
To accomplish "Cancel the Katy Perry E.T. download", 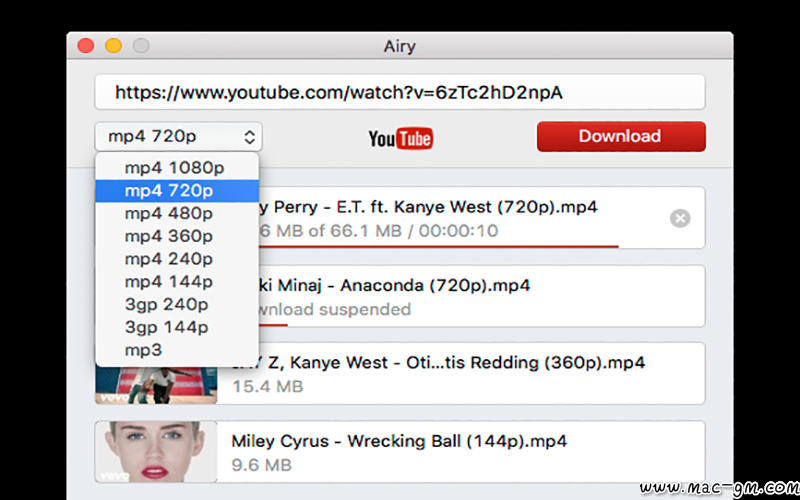I will [x=680, y=218].
